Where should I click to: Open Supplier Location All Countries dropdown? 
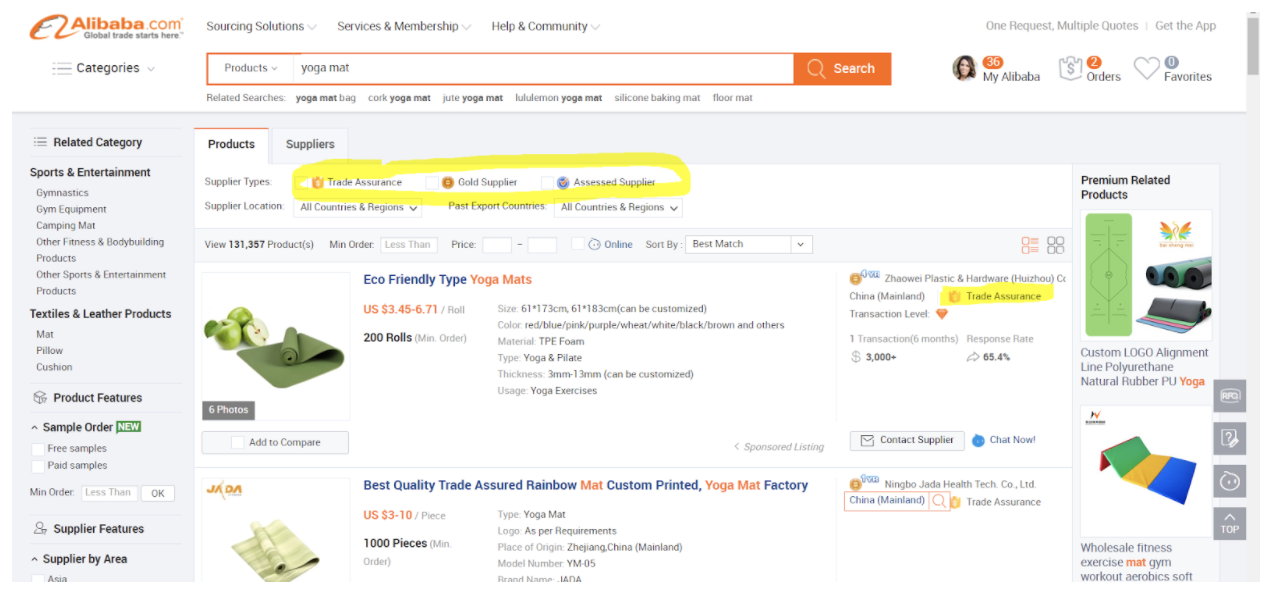tap(358, 207)
